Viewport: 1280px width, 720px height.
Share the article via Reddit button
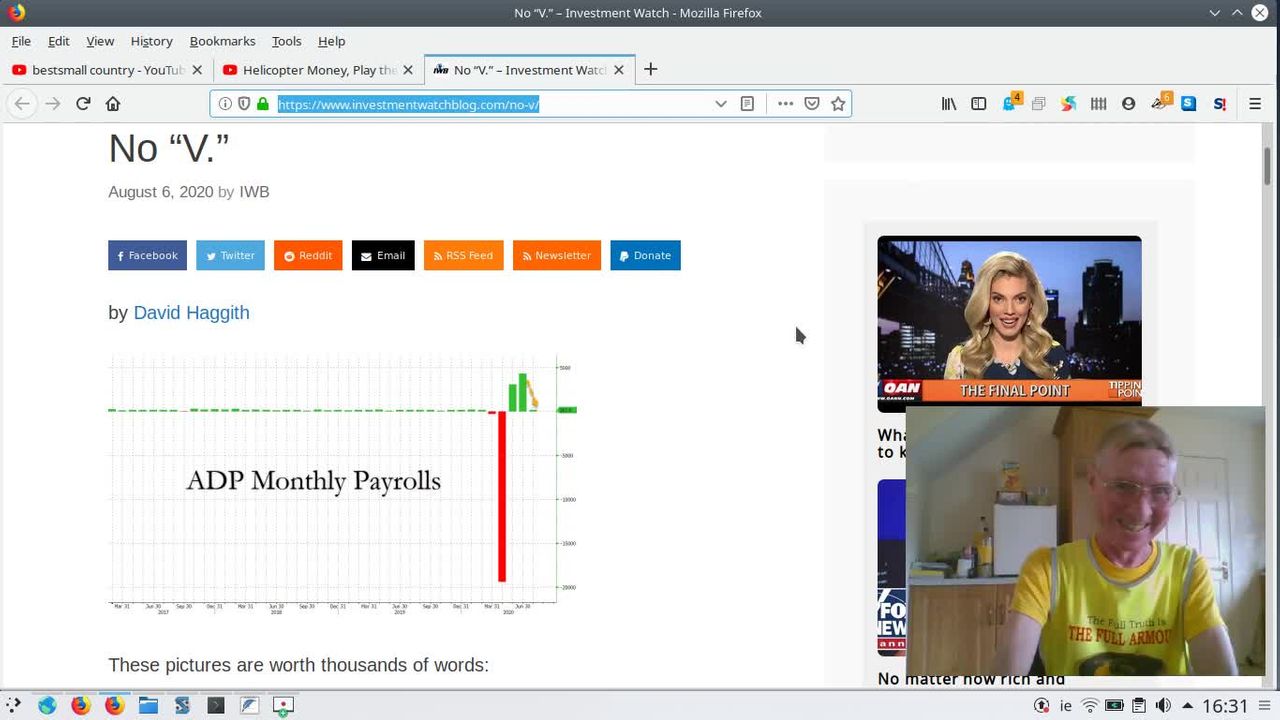308,256
